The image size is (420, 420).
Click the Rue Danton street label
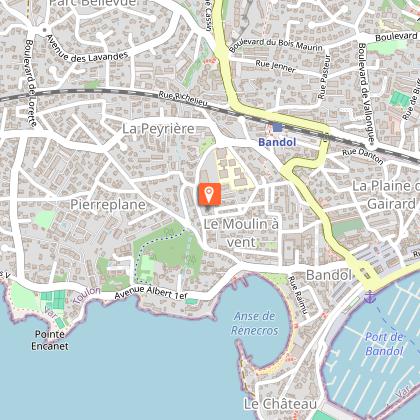click(363, 156)
